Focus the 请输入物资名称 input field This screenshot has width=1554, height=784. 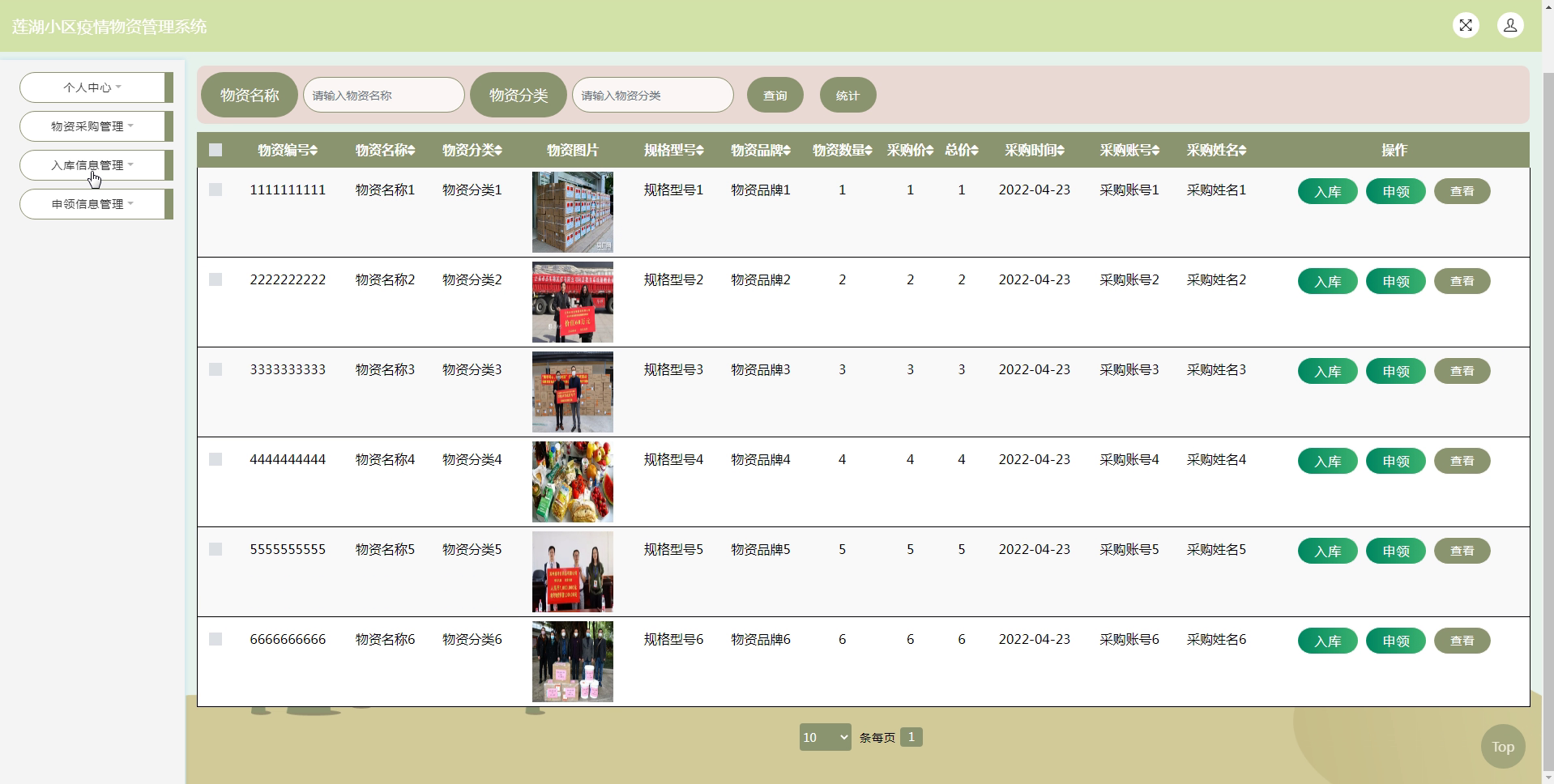pyautogui.click(x=383, y=96)
